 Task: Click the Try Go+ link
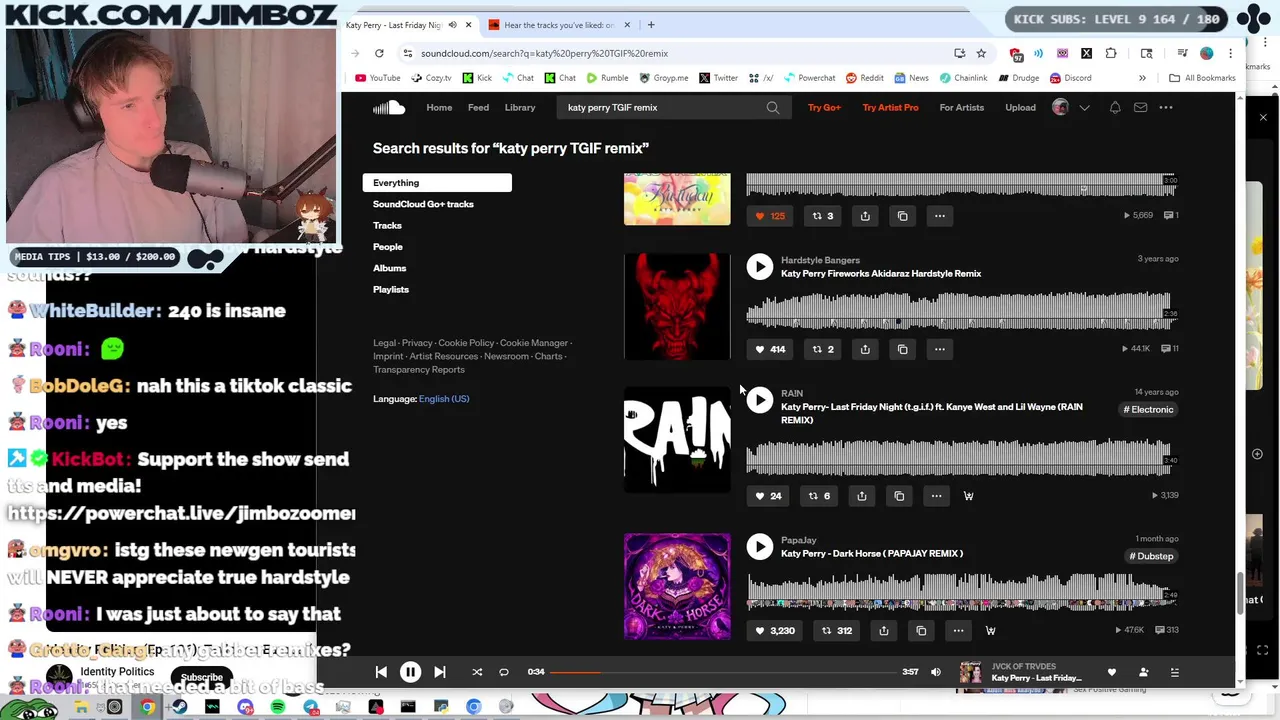coord(824,107)
